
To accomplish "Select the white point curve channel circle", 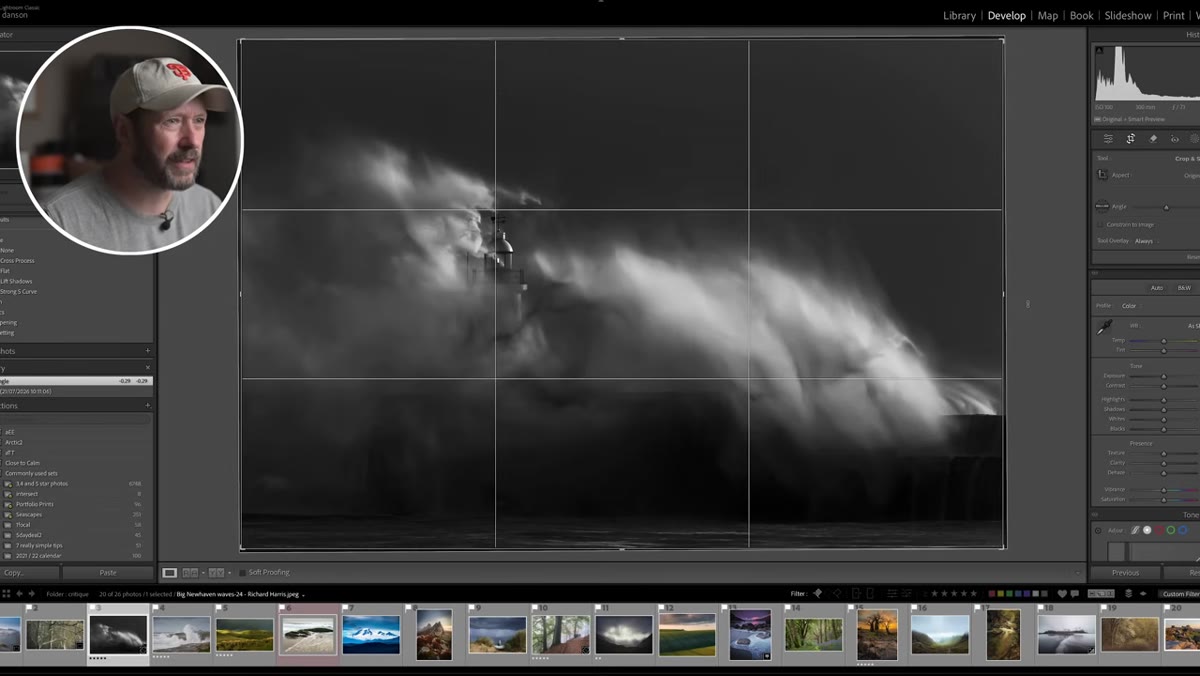I will click(x=1147, y=530).
